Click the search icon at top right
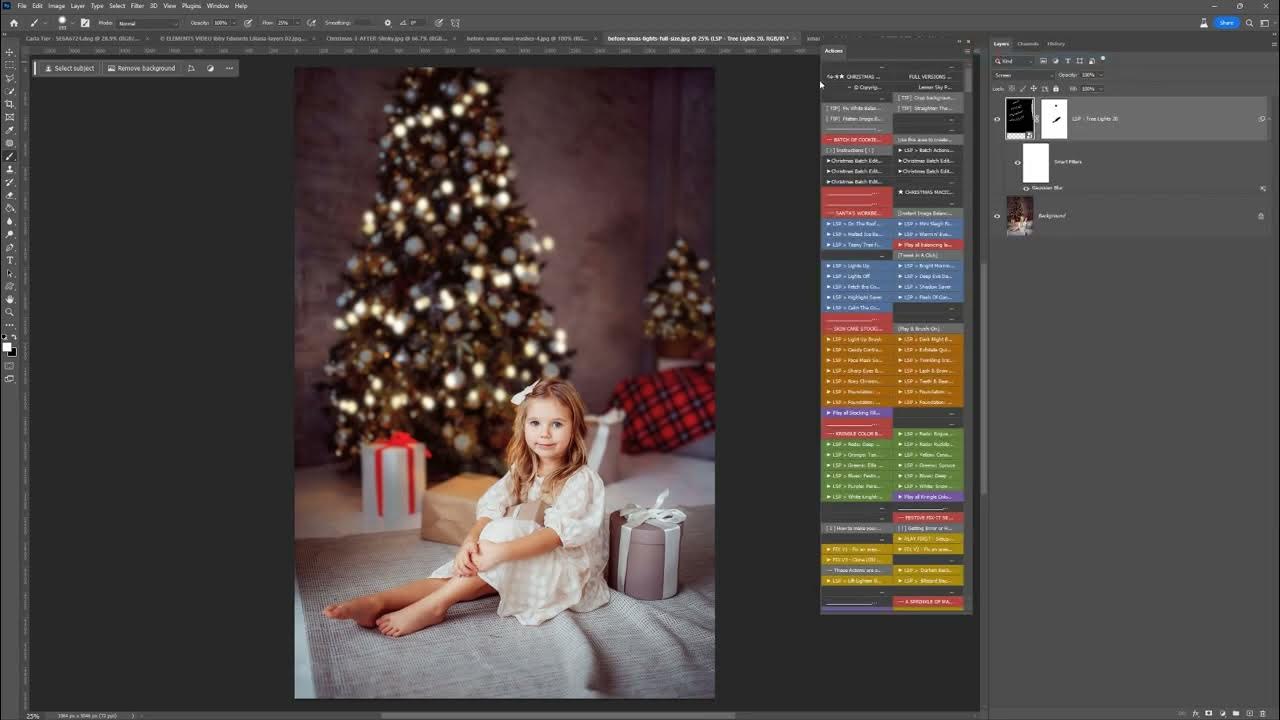 tap(1249, 22)
